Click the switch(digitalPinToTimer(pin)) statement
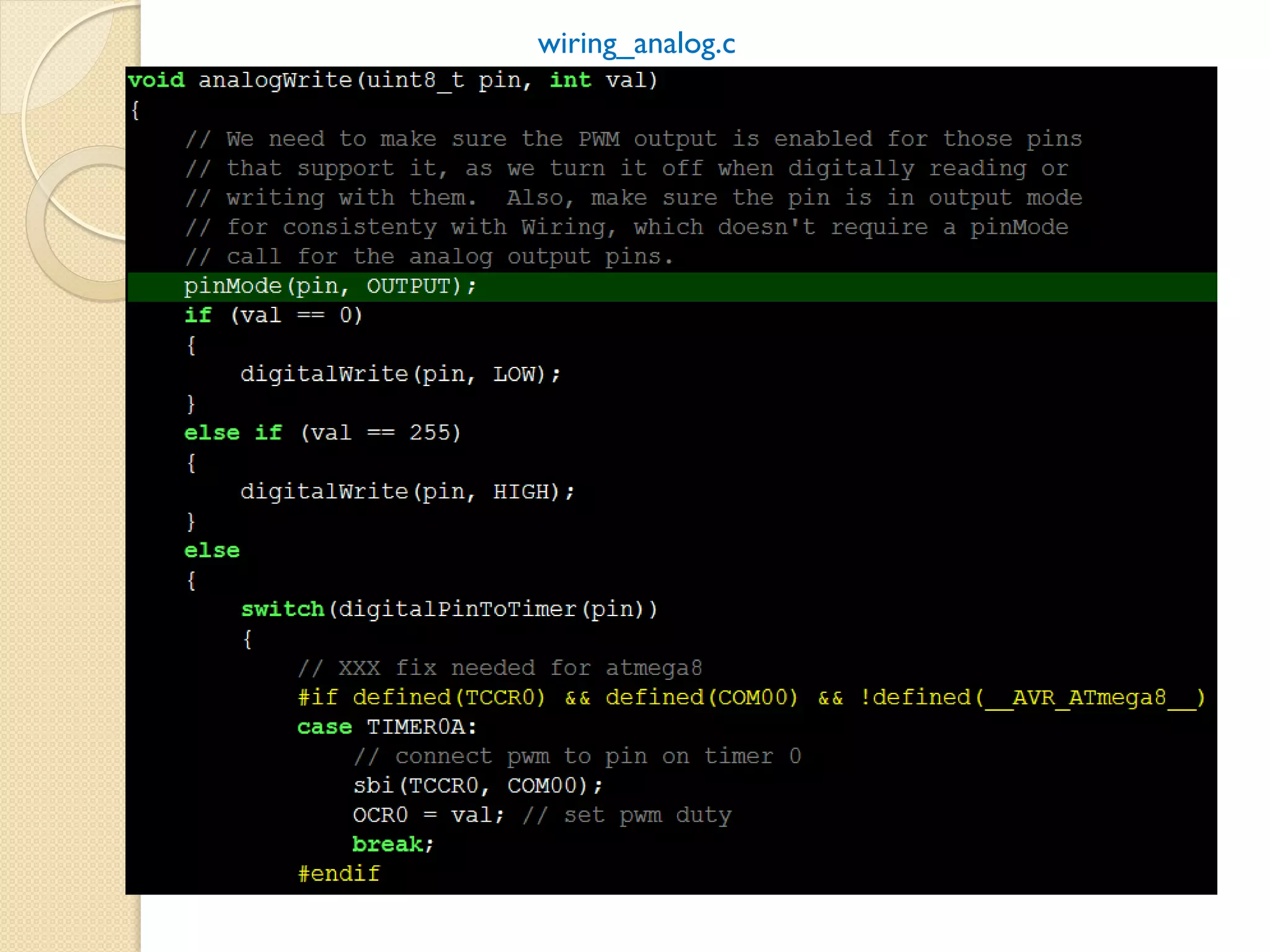The height and width of the screenshot is (952, 1270). tap(449, 609)
